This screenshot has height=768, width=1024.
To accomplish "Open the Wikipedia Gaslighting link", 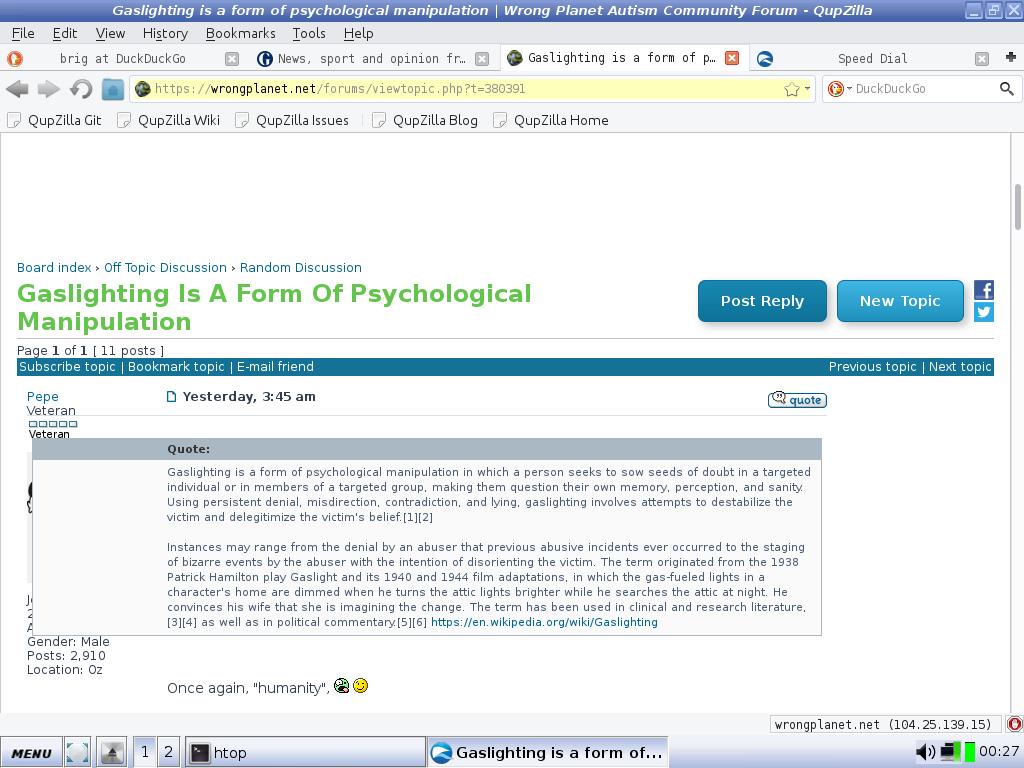I will point(544,622).
